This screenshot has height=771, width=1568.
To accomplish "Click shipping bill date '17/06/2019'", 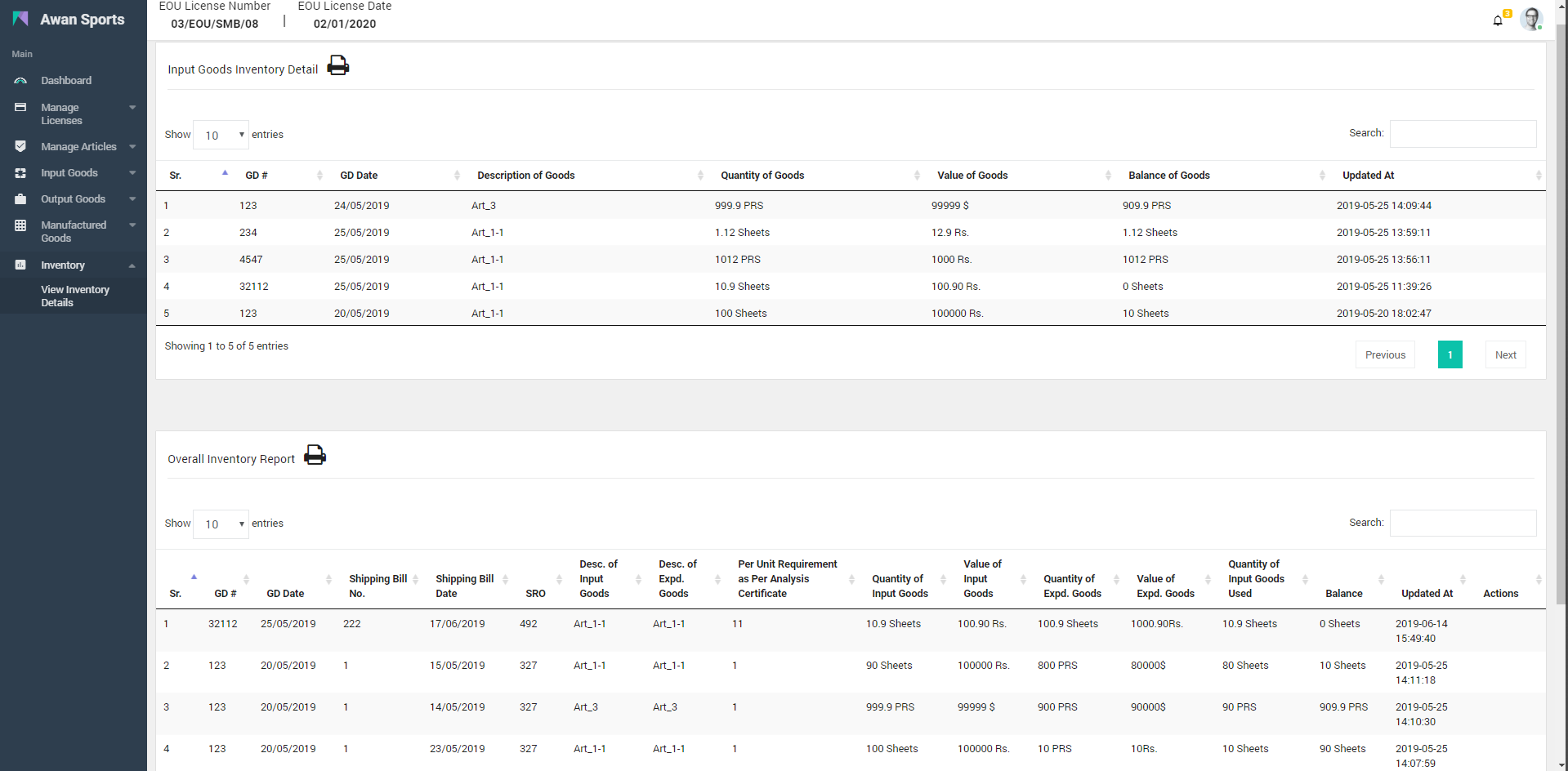I will tap(457, 624).
